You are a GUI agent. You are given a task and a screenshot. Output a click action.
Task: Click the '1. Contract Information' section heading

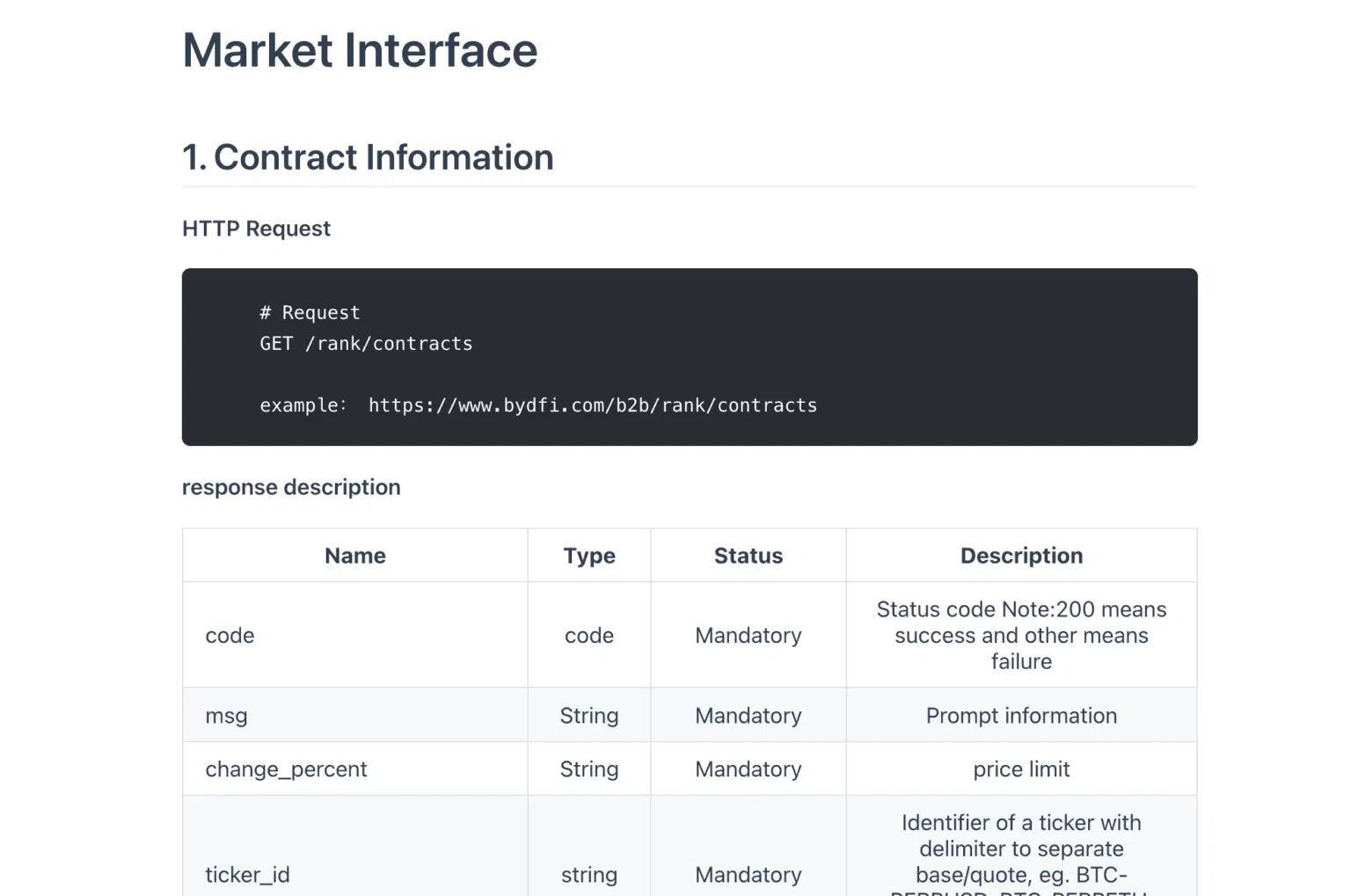pos(368,158)
